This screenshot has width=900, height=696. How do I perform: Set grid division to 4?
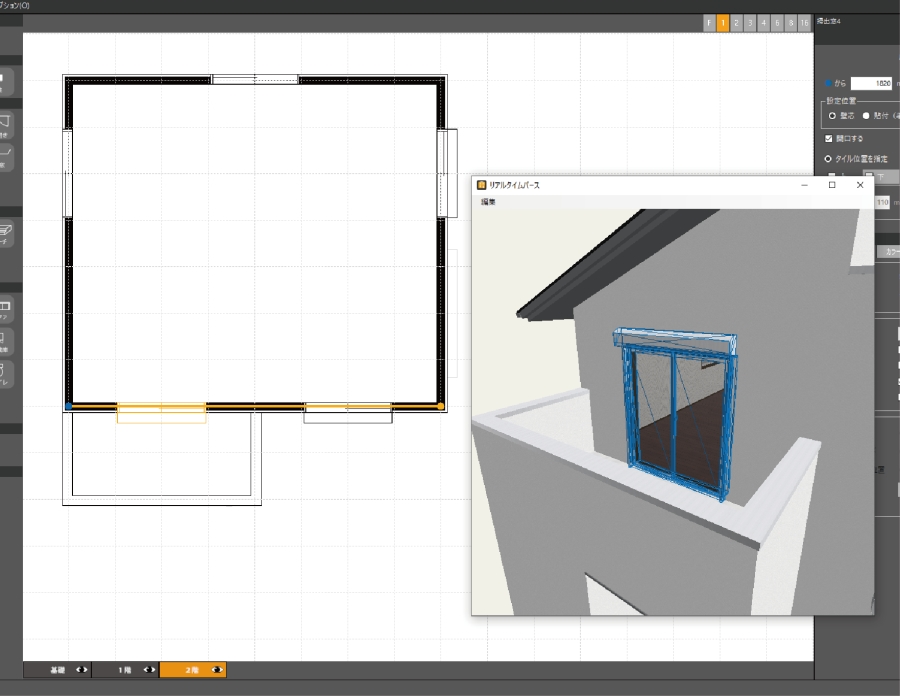point(763,22)
